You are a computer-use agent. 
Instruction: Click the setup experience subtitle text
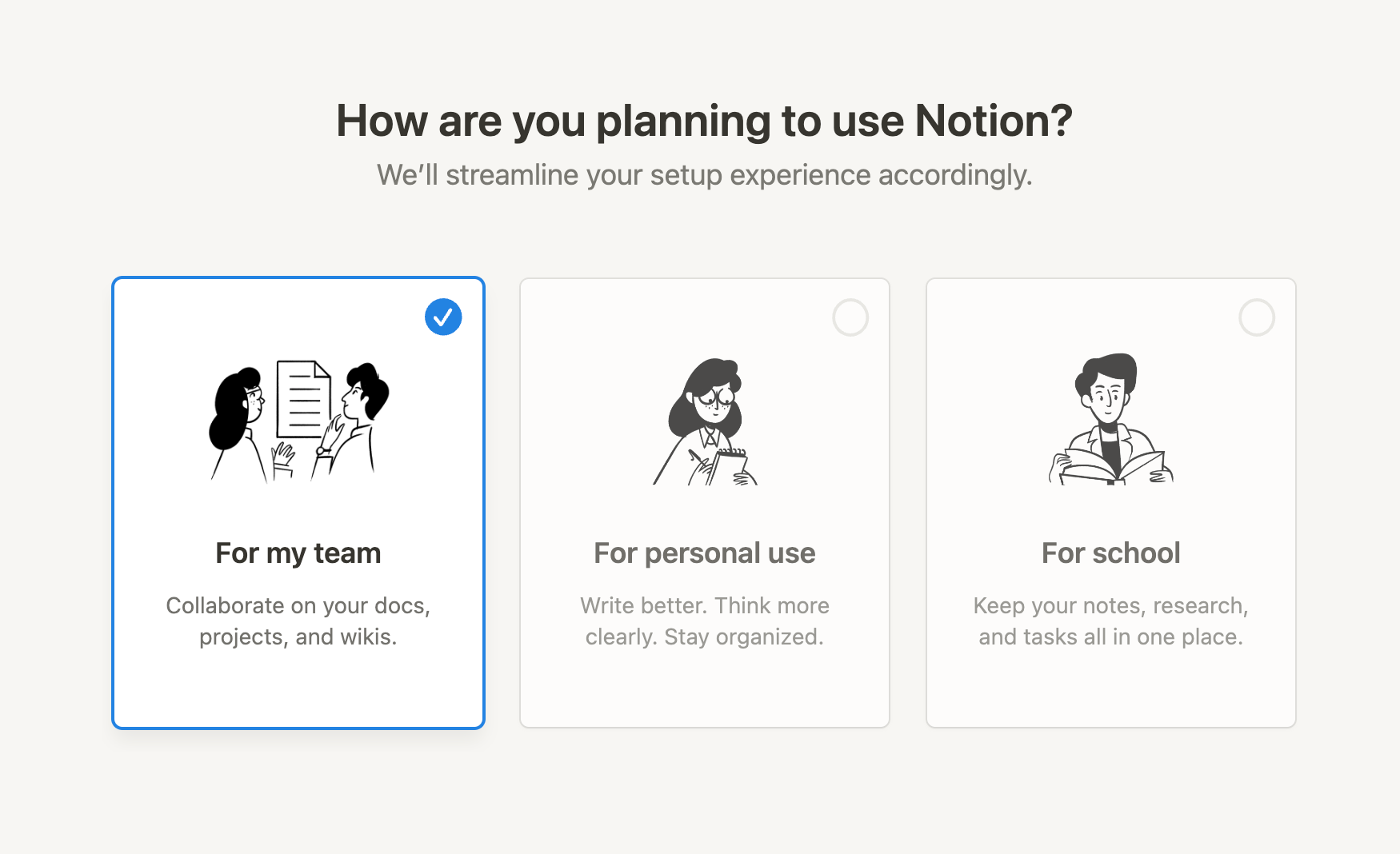pyautogui.click(x=704, y=174)
